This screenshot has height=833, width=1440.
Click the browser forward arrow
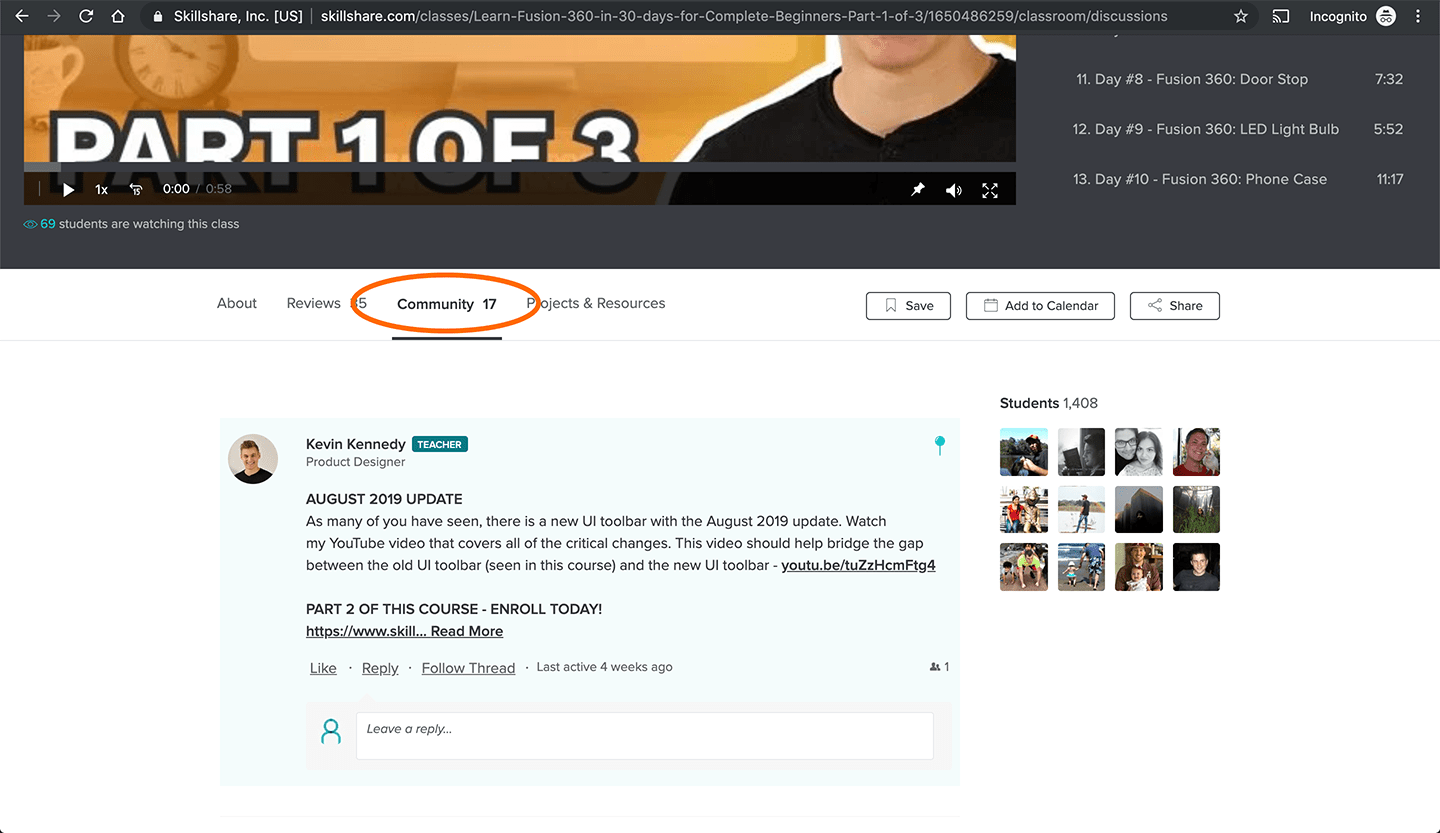[54, 16]
